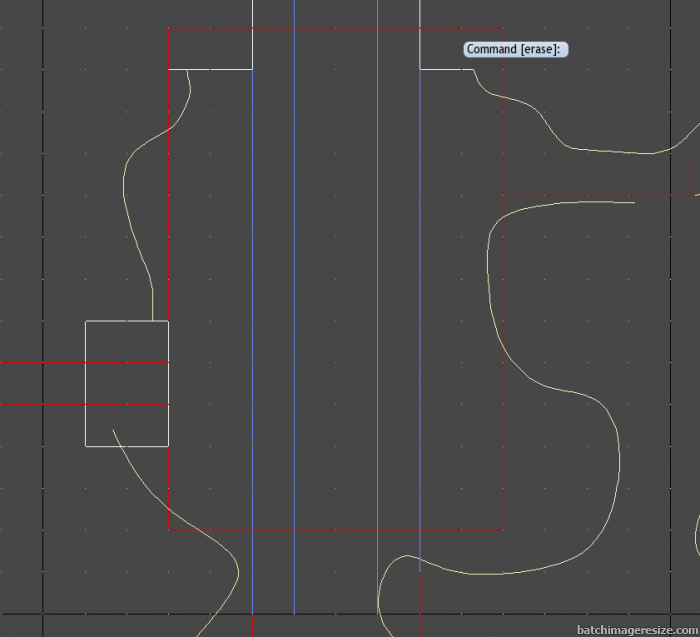Screen dimensions: 700x637
Task: Select the lower red horizontal line at left
Action: [x=40, y=404]
